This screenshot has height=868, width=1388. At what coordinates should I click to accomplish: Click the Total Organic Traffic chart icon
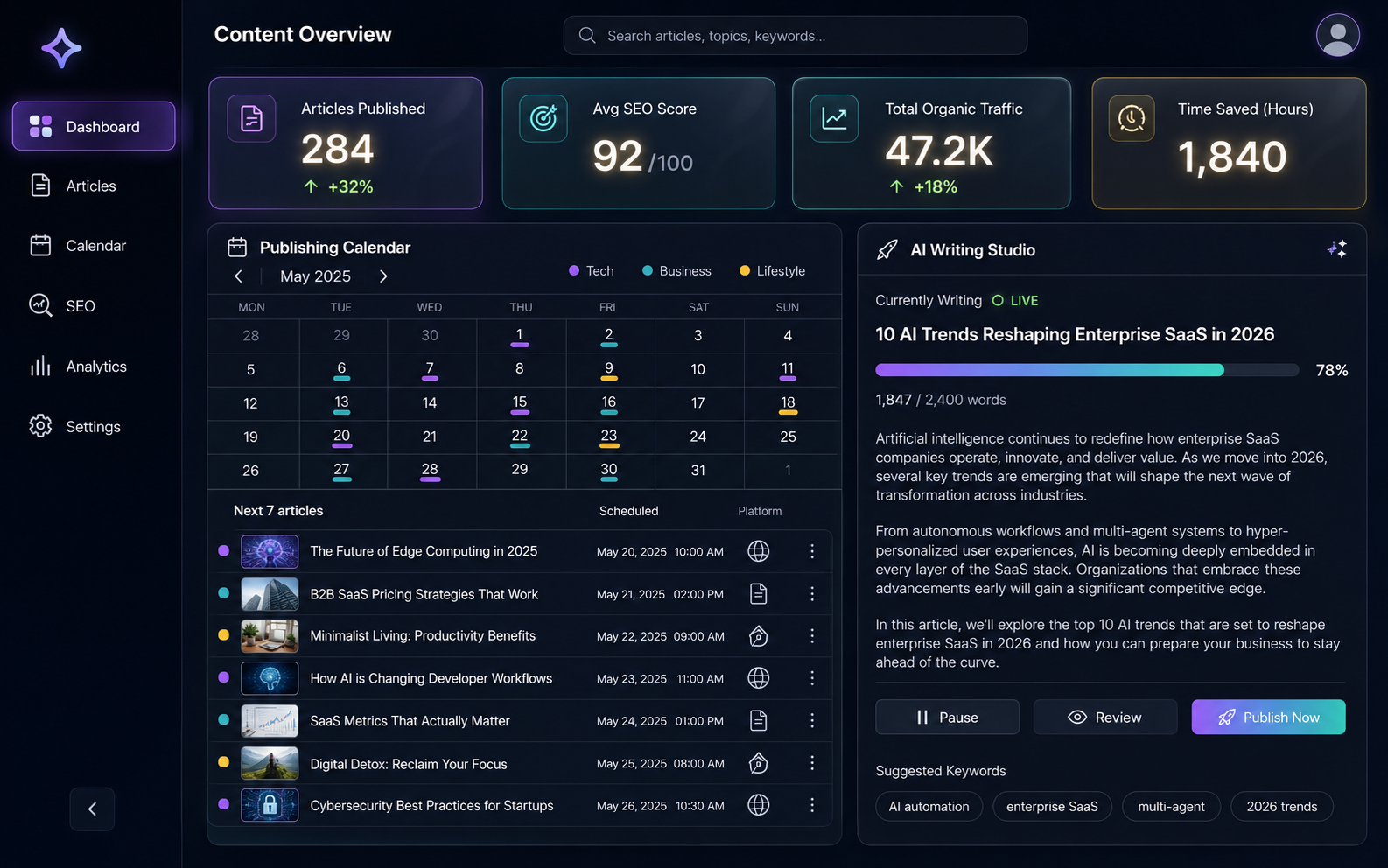tap(834, 118)
